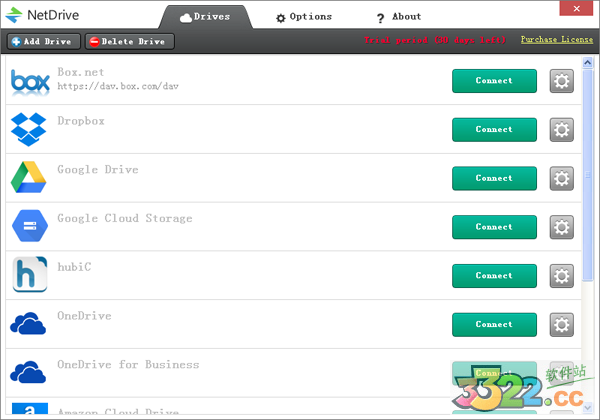Connect the Google Cloud Storage drive

tap(494, 227)
